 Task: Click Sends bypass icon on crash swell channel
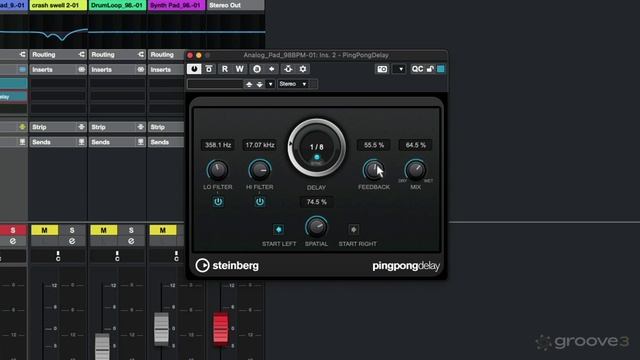pyautogui.click(x=81, y=142)
